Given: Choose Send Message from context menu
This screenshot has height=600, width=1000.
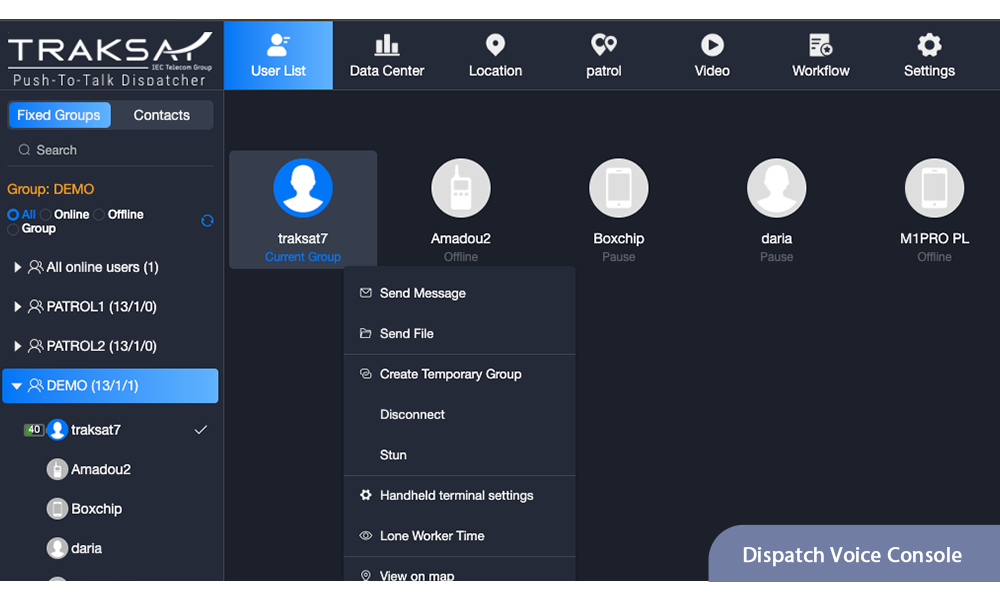Looking at the screenshot, I should (422, 294).
